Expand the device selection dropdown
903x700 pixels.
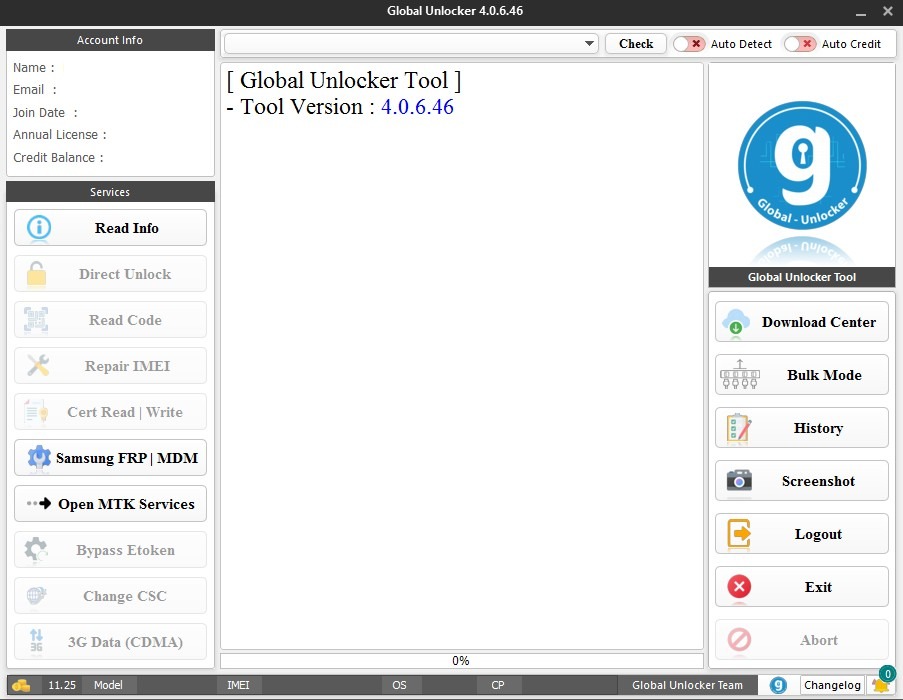pos(589,44)
